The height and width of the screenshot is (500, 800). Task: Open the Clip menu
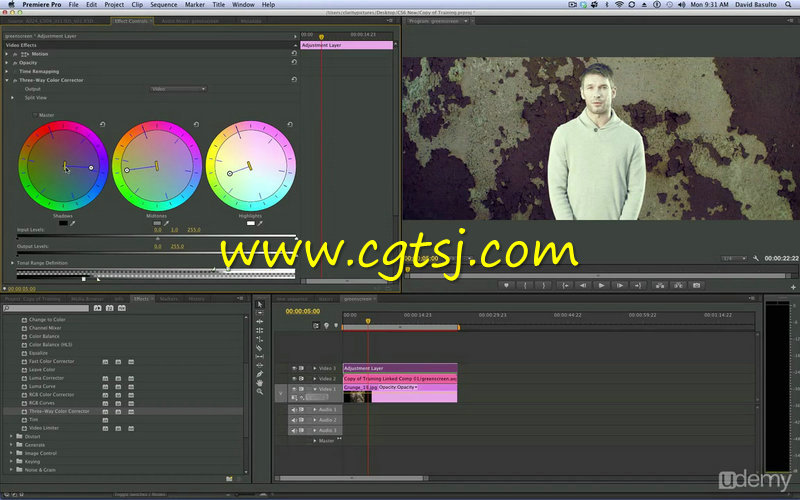(x=137, y=4)
